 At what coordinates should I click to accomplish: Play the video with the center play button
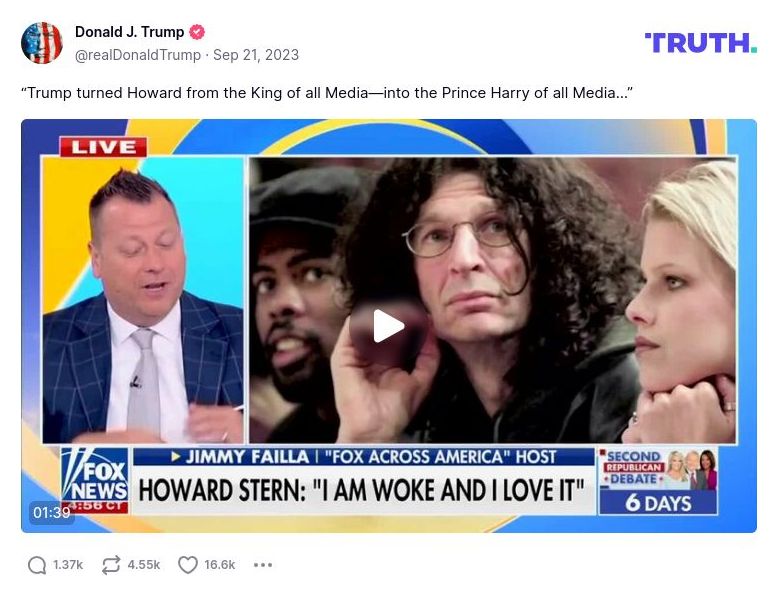click(x=389, y=326)
